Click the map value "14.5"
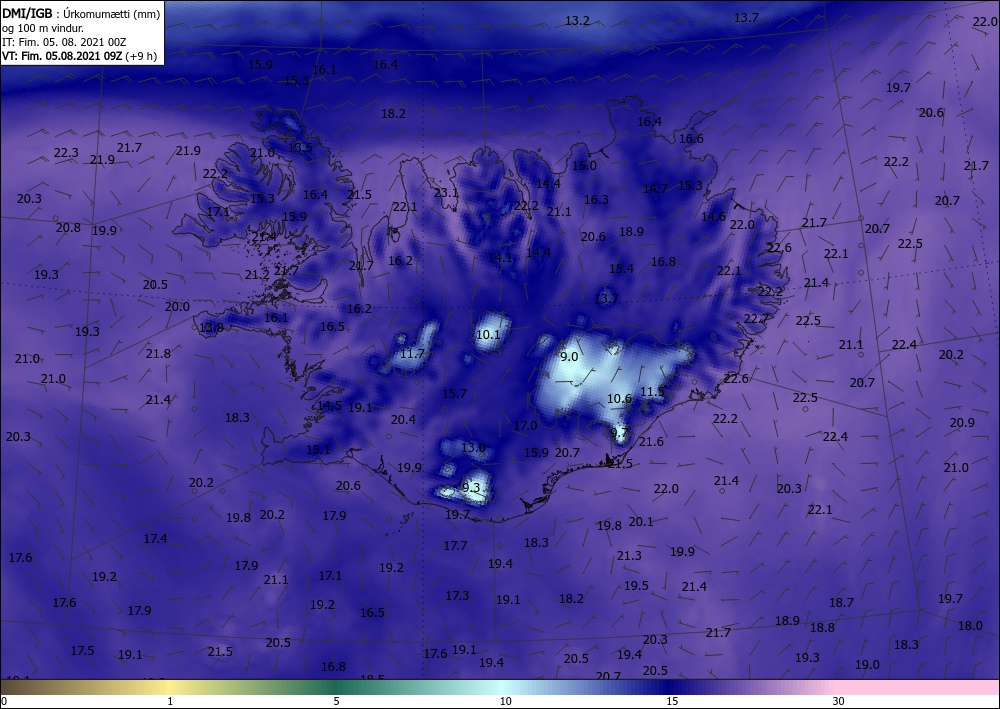 [329, 406]
